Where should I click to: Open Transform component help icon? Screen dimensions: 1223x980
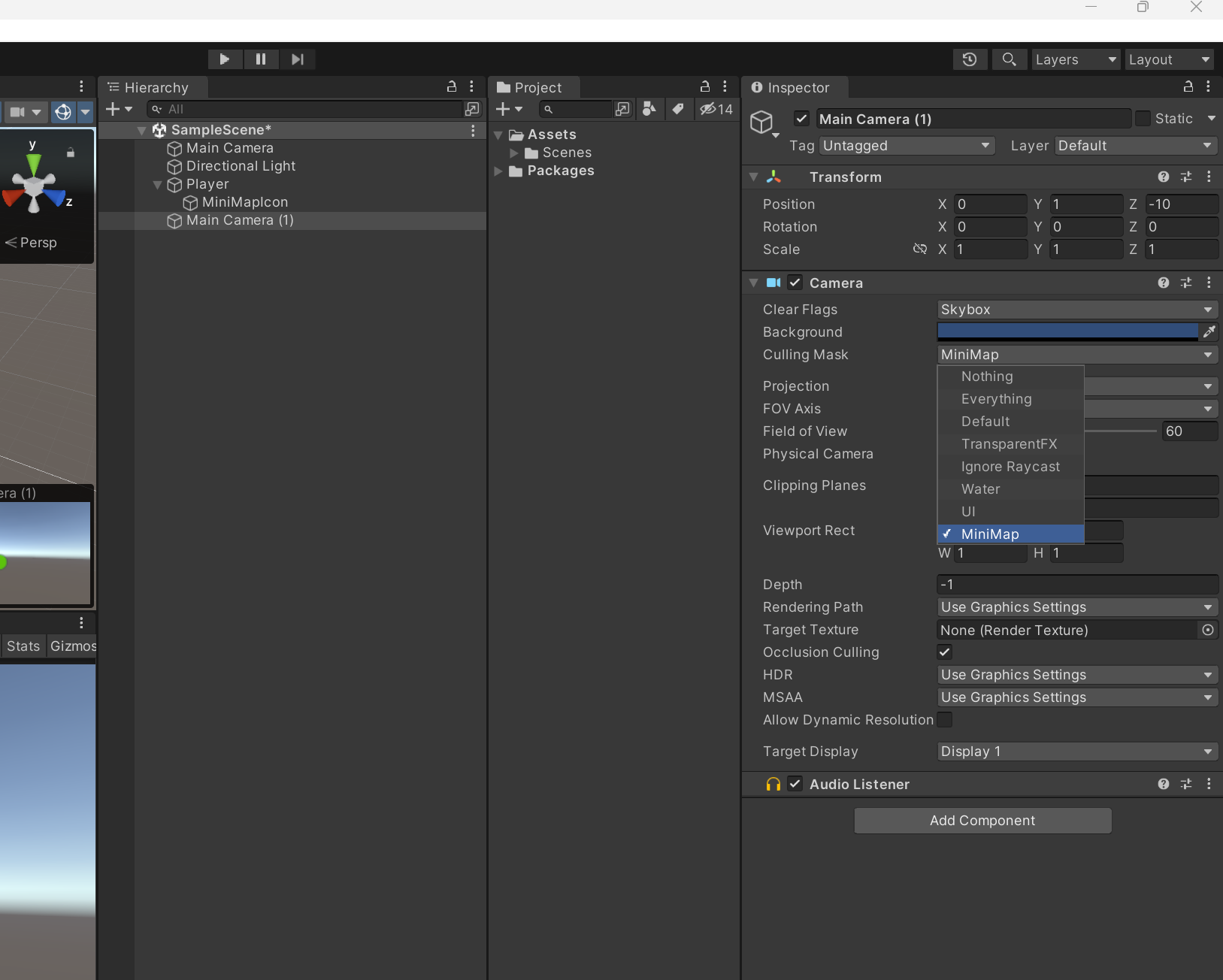pyautogui.click(x=1164, y=177)
